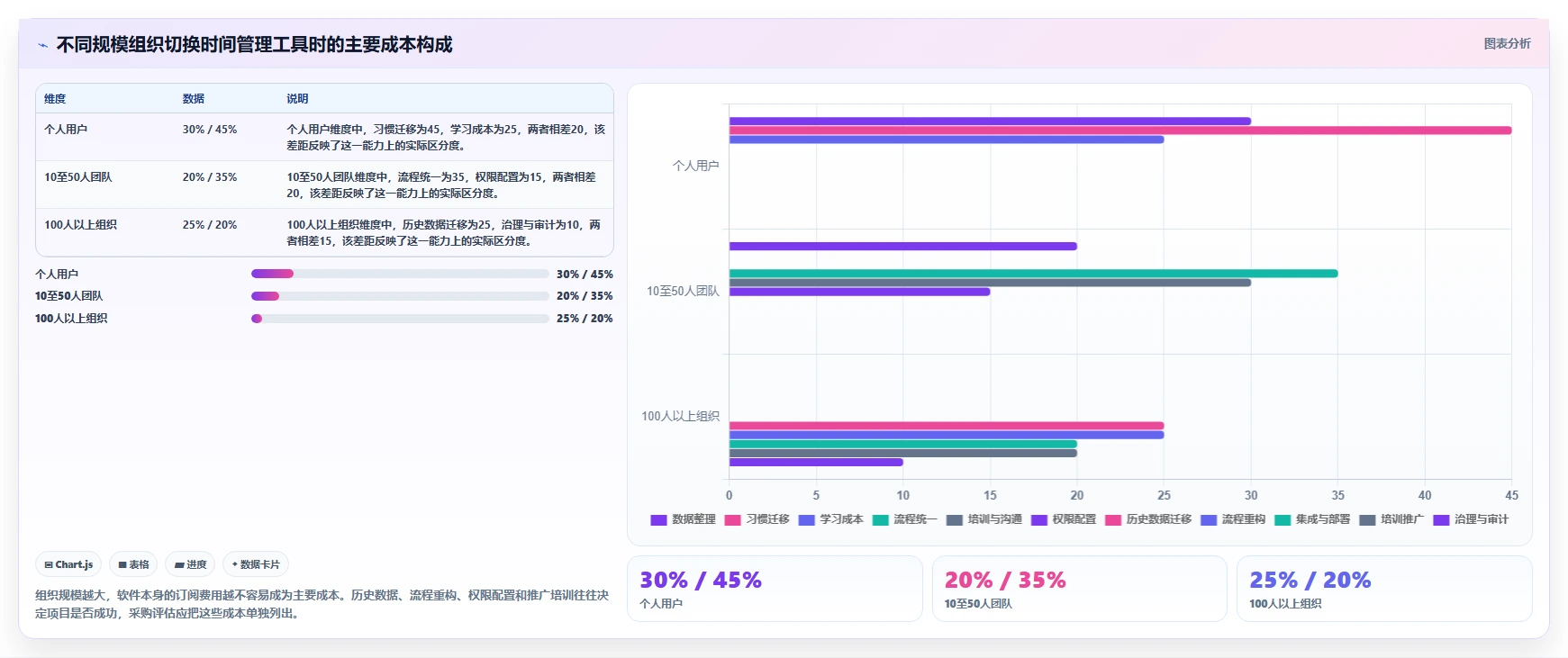1568x658 pixels.
Task: Select the 进度 tag chip
Action: [190, 564]
